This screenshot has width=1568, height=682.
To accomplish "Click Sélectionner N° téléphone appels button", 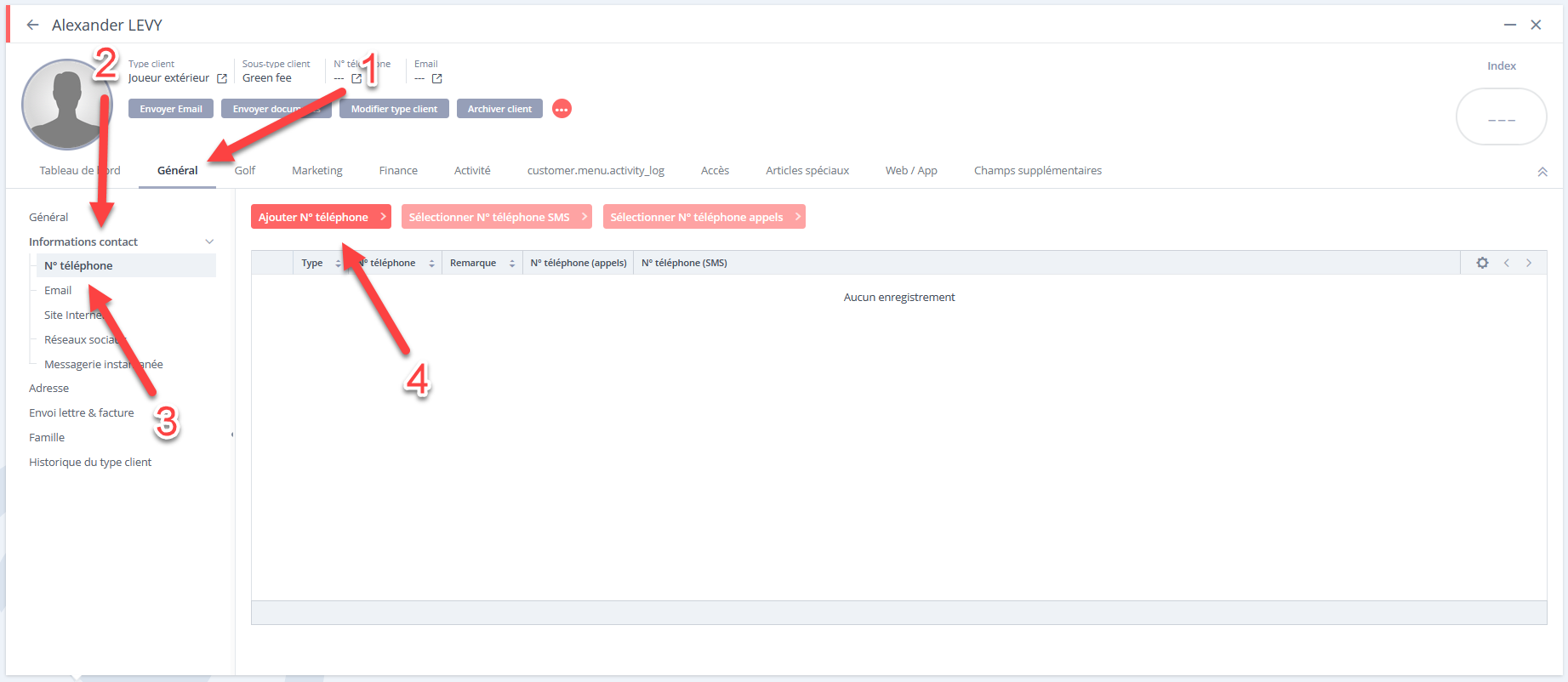I will coord(704,217).
